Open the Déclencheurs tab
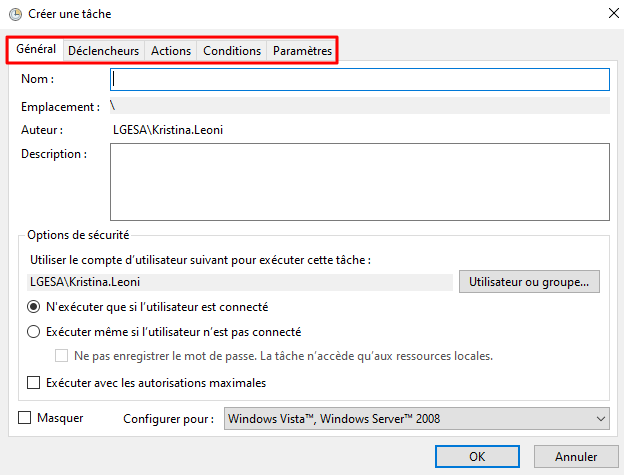 click(x=105, y=50)
